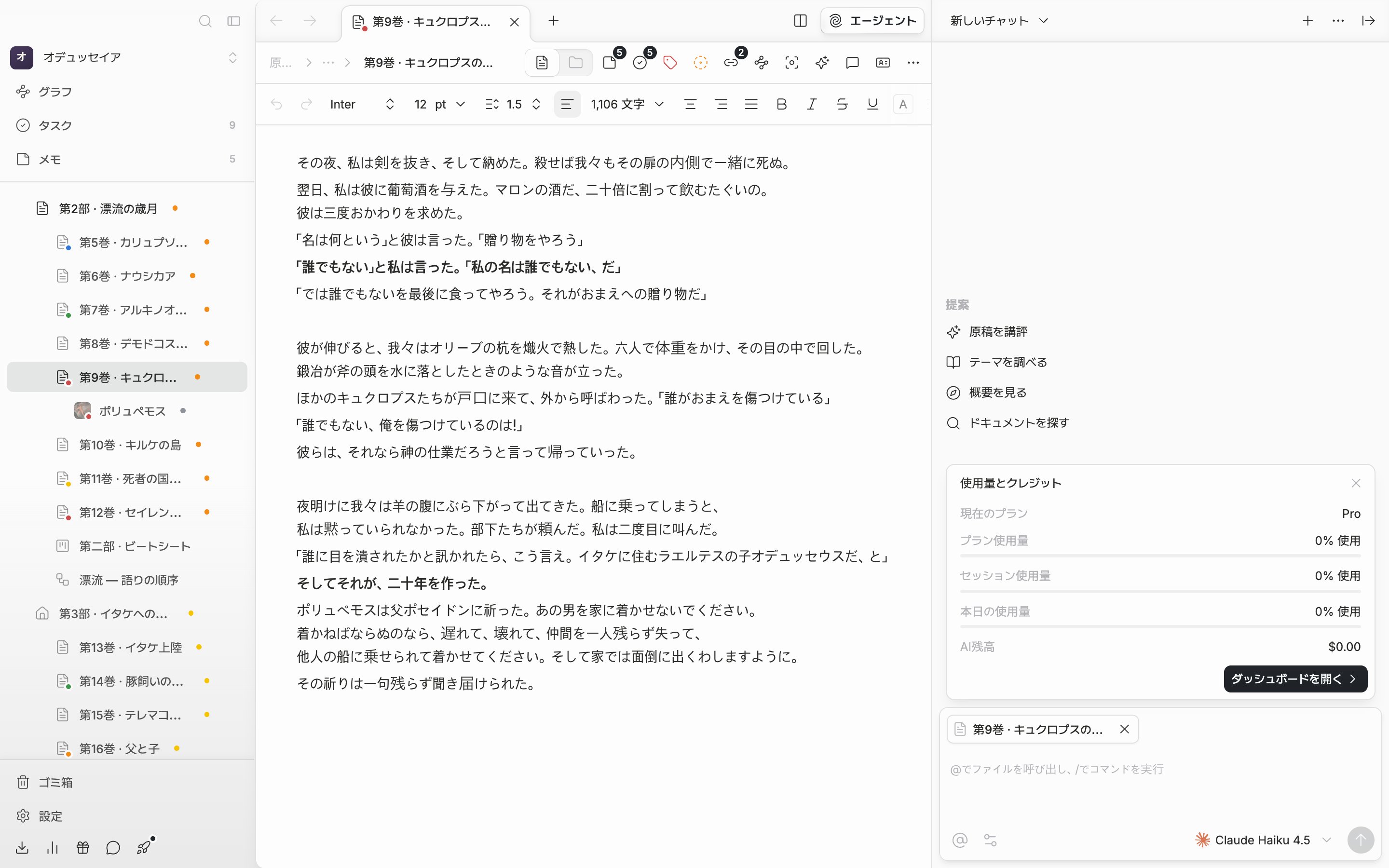Toggle the left sidebar panel icon

[233, 21]
